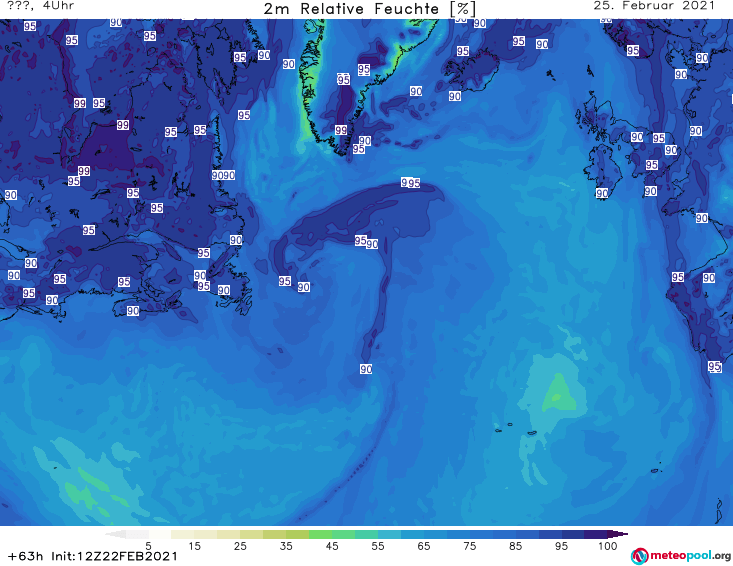This screenshot has height=566, width=733.
Task: Click the '15' tick label on the legend
Action: (194, 546)
